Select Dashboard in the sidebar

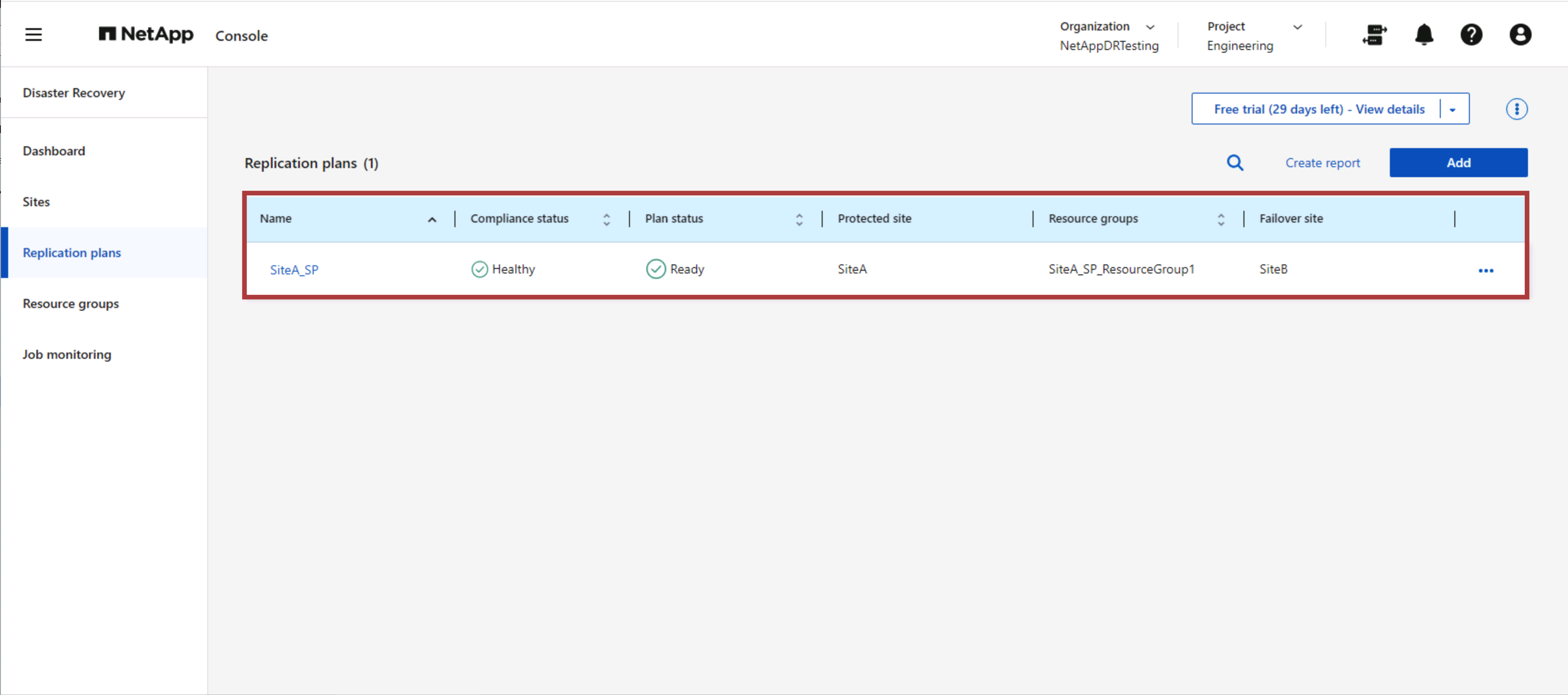(x=54, y=150)
